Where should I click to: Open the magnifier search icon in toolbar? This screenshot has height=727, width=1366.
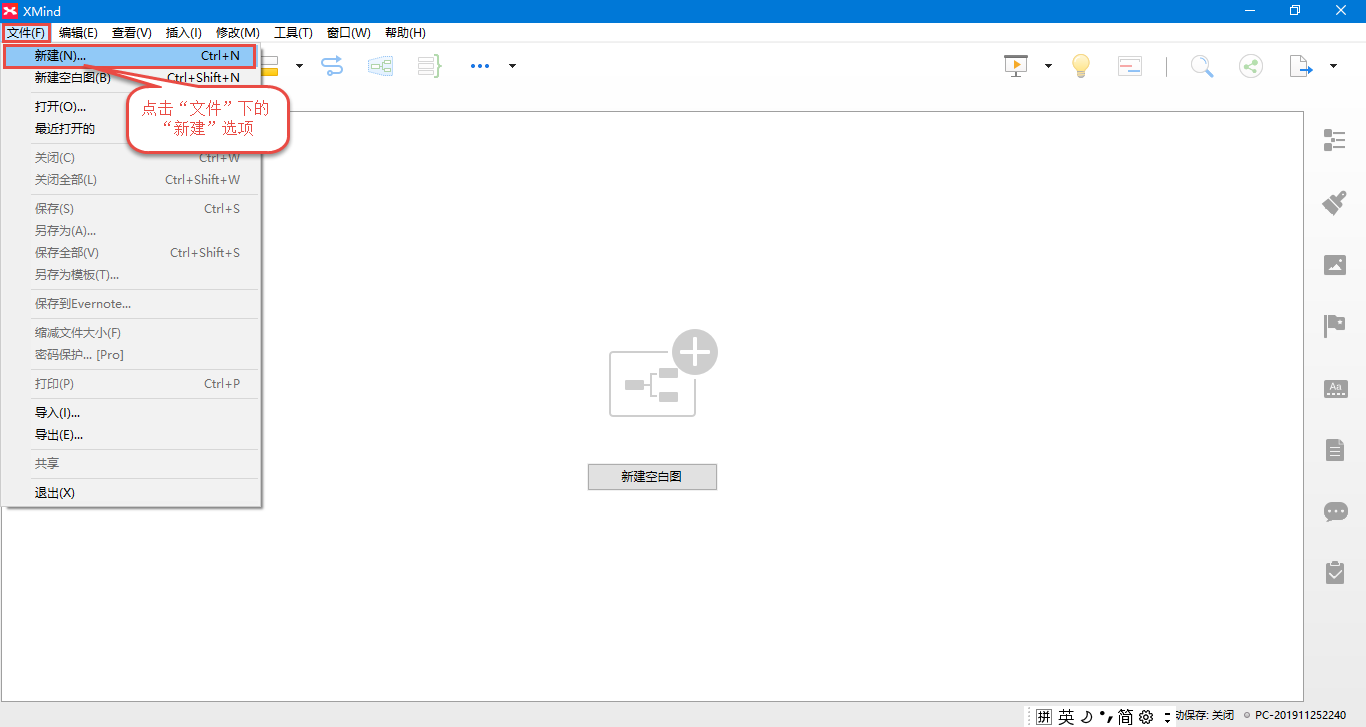1201,66
